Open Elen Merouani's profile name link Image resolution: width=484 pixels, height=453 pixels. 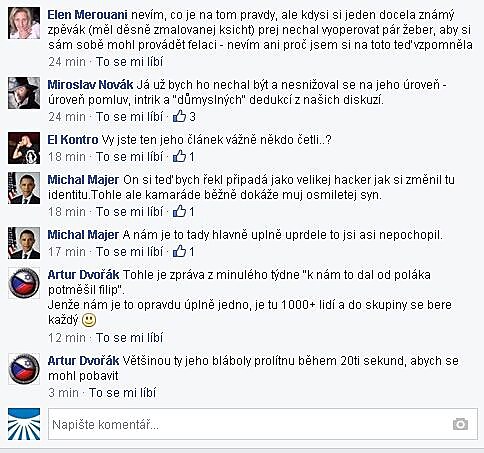pos(87,15)
